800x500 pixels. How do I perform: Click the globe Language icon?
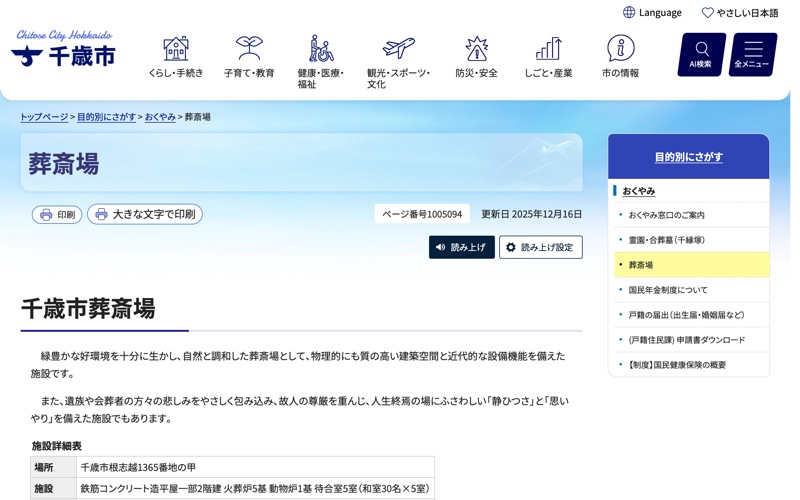[x=629, y=12]
